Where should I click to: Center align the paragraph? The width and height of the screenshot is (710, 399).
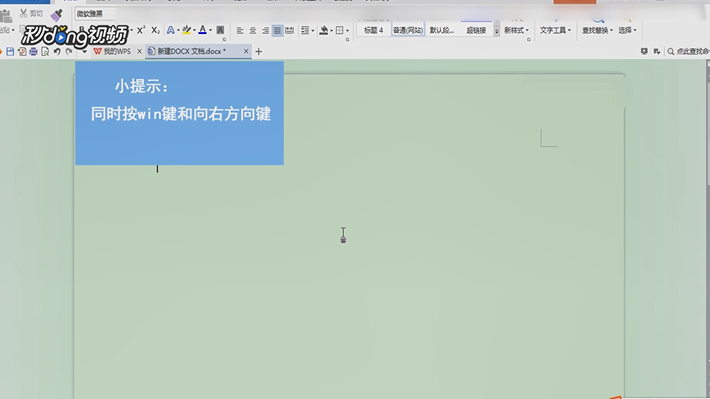253,30
